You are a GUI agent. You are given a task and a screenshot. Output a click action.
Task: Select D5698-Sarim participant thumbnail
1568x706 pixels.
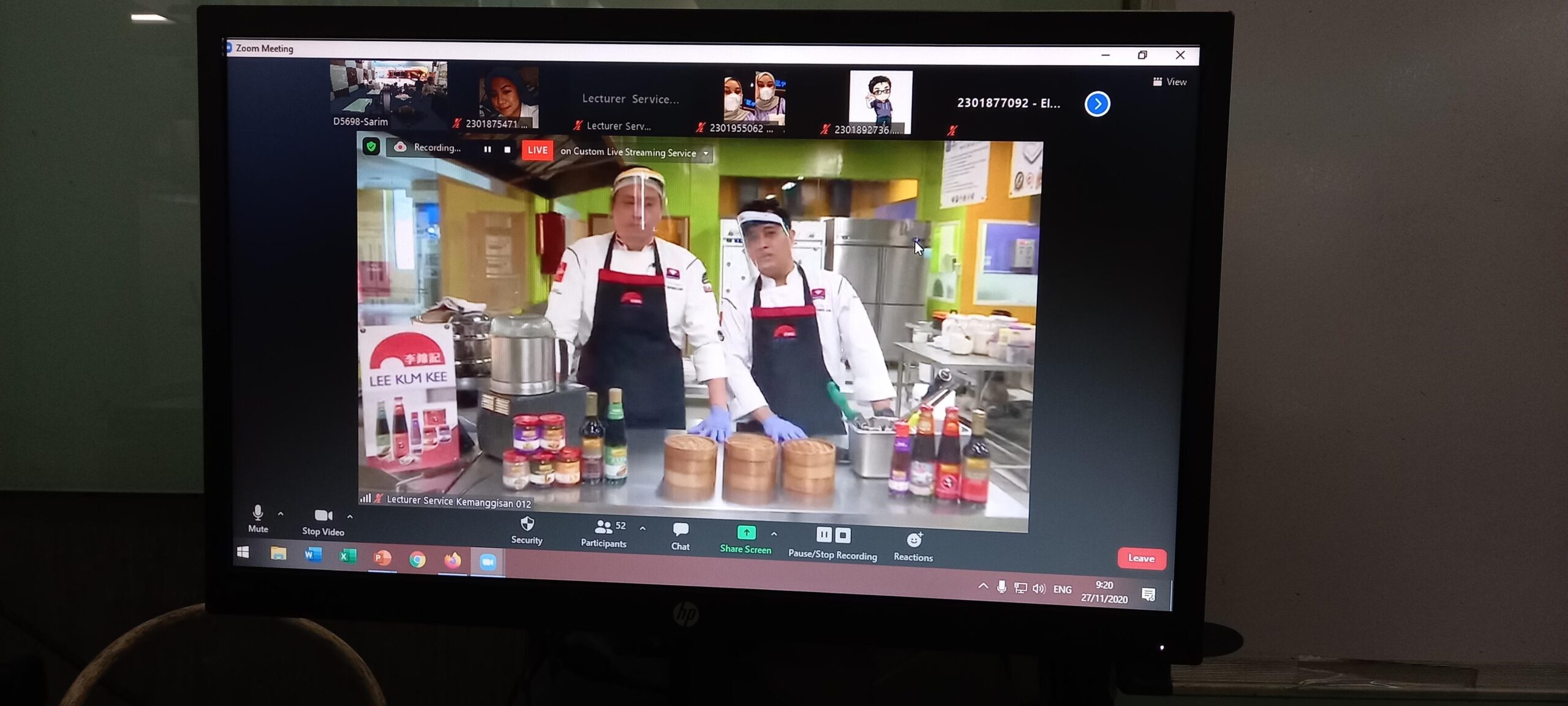tap(388, 95)
